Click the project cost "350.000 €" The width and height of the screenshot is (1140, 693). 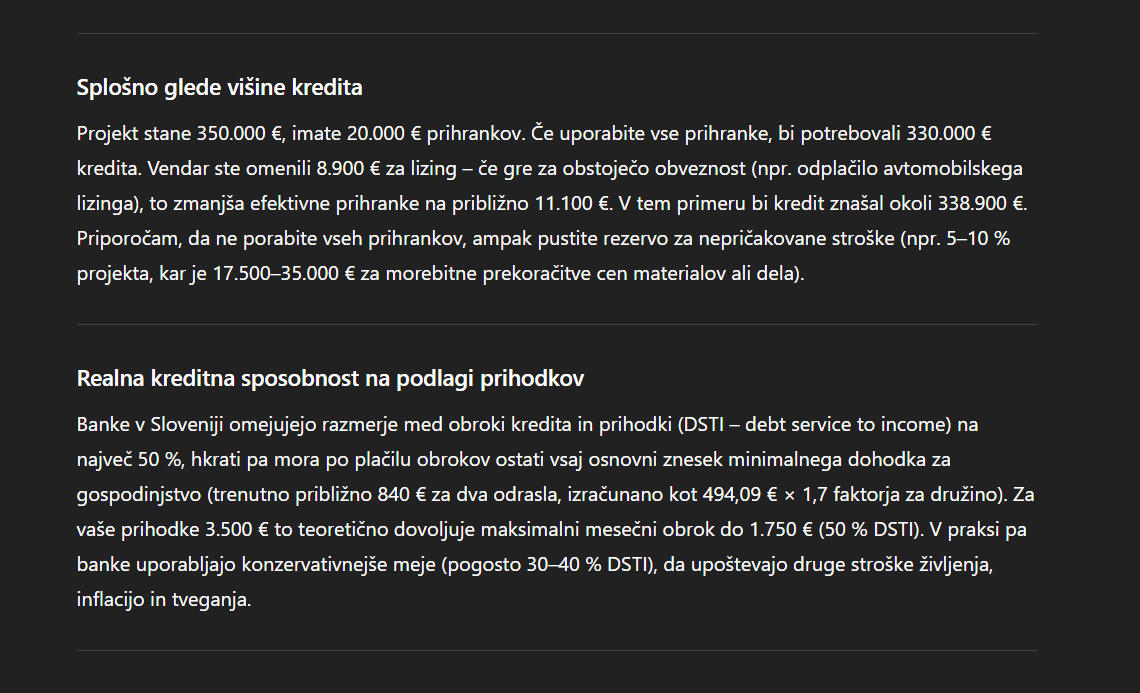point(239,134)
